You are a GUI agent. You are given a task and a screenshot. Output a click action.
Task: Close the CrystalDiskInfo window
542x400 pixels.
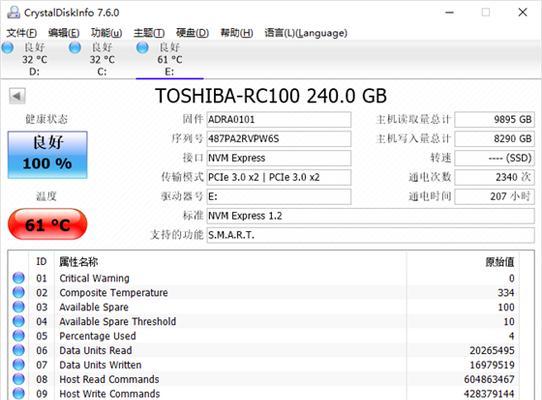[x=523, y=12]
